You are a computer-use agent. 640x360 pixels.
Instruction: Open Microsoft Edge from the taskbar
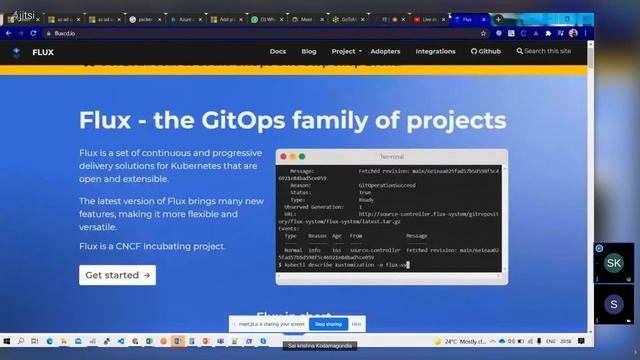pos(49,341)
